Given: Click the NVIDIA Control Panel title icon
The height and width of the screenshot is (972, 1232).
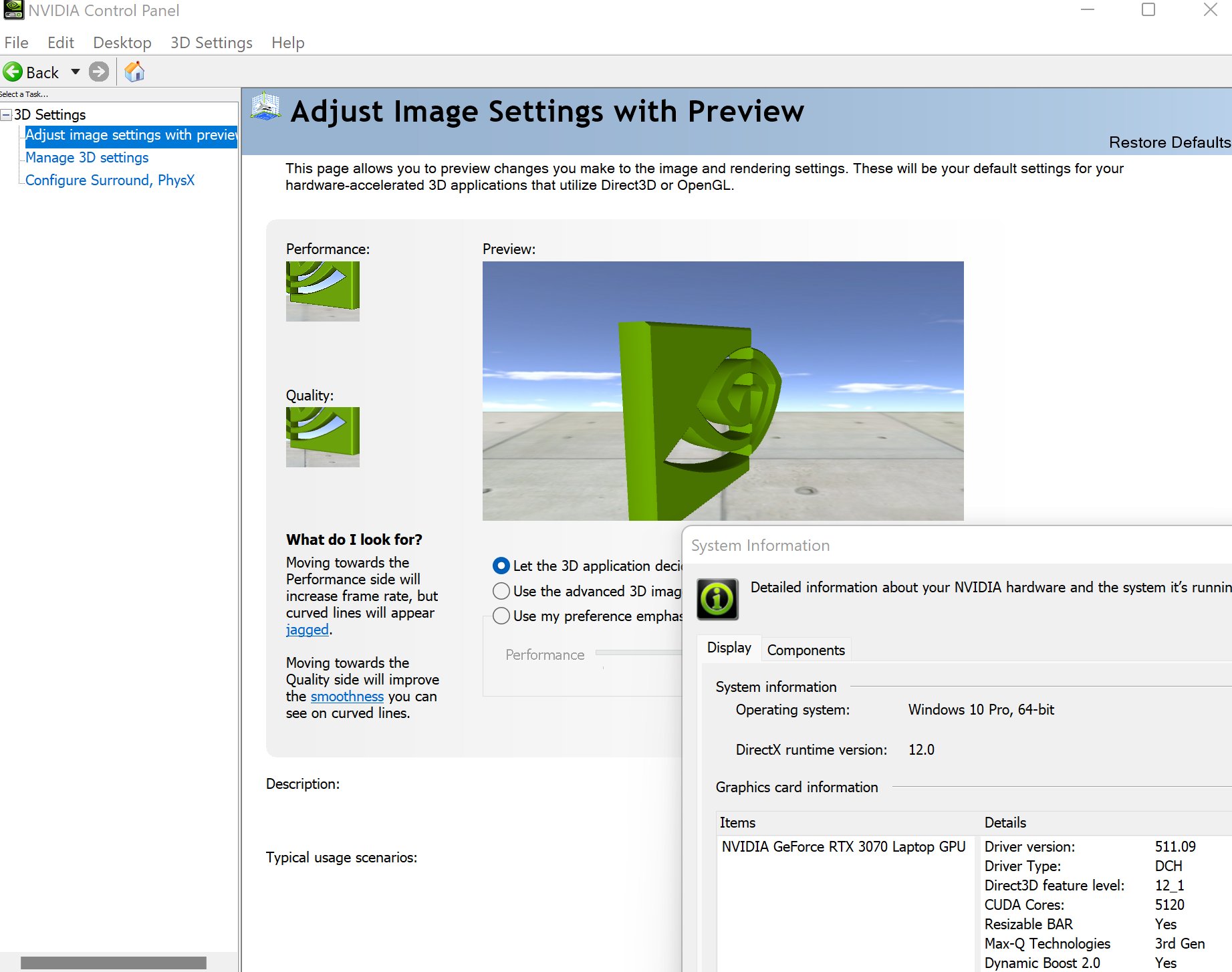Looking at the screenshot, I should 13,10.
